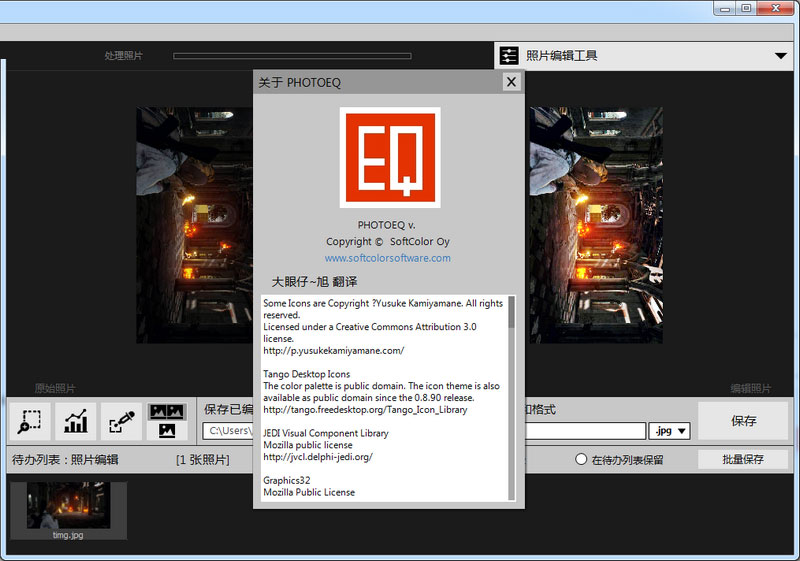This screenshot has height=561, width=800.
Task: Select the eyedropper color picker tool
Action: tap(121, 422)
